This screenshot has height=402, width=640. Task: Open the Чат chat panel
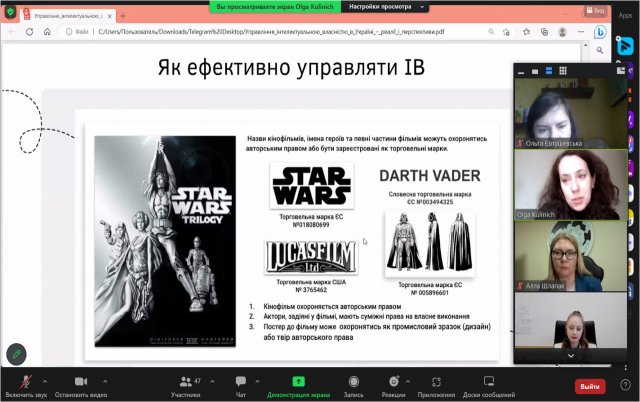click(x=240, y=381)
